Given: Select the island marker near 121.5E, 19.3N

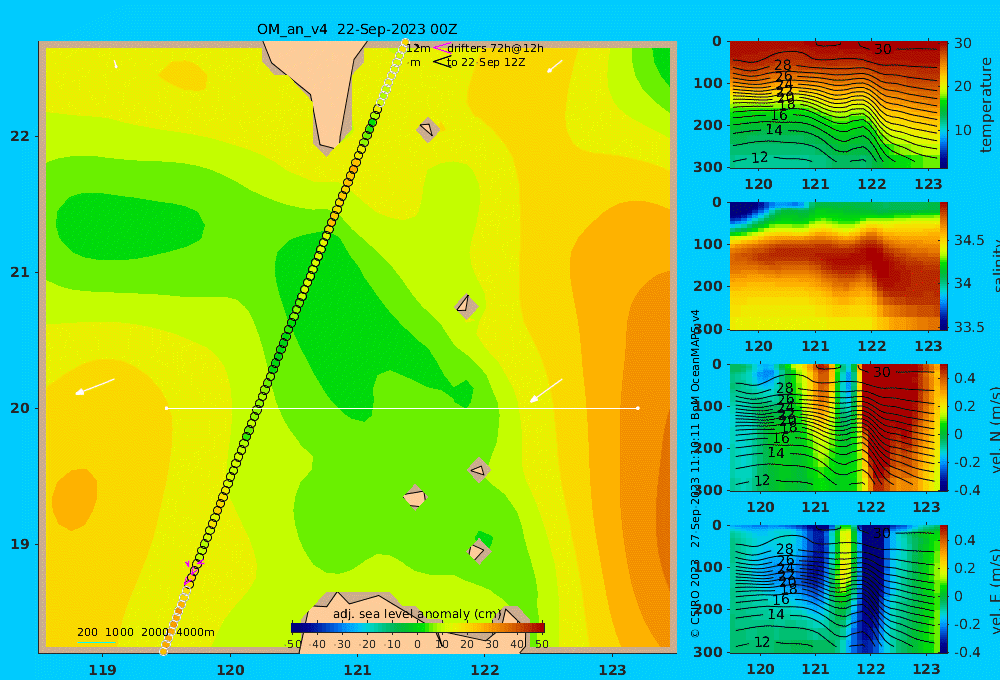Looking at the screenshot, I should coord(415,497).
